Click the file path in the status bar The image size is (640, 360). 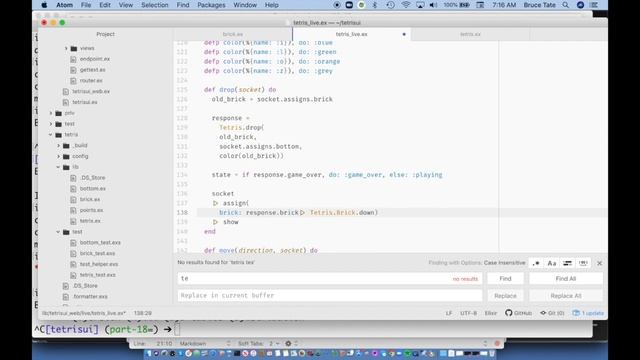tap(84, 313)
